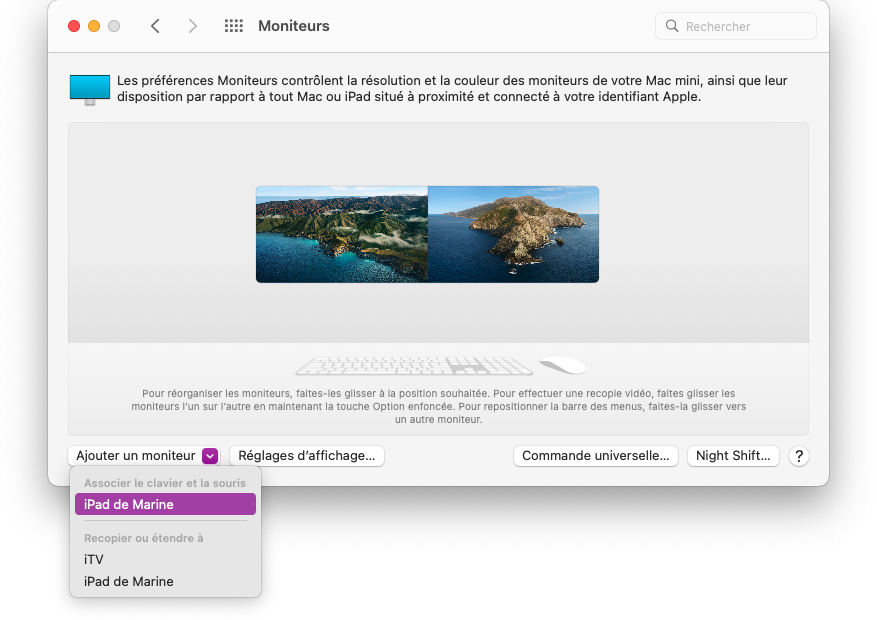Image resolution: width=877 pixels, height=620 pixels.
Task: Open Commande universelle options
Action: tap(596, 456)
